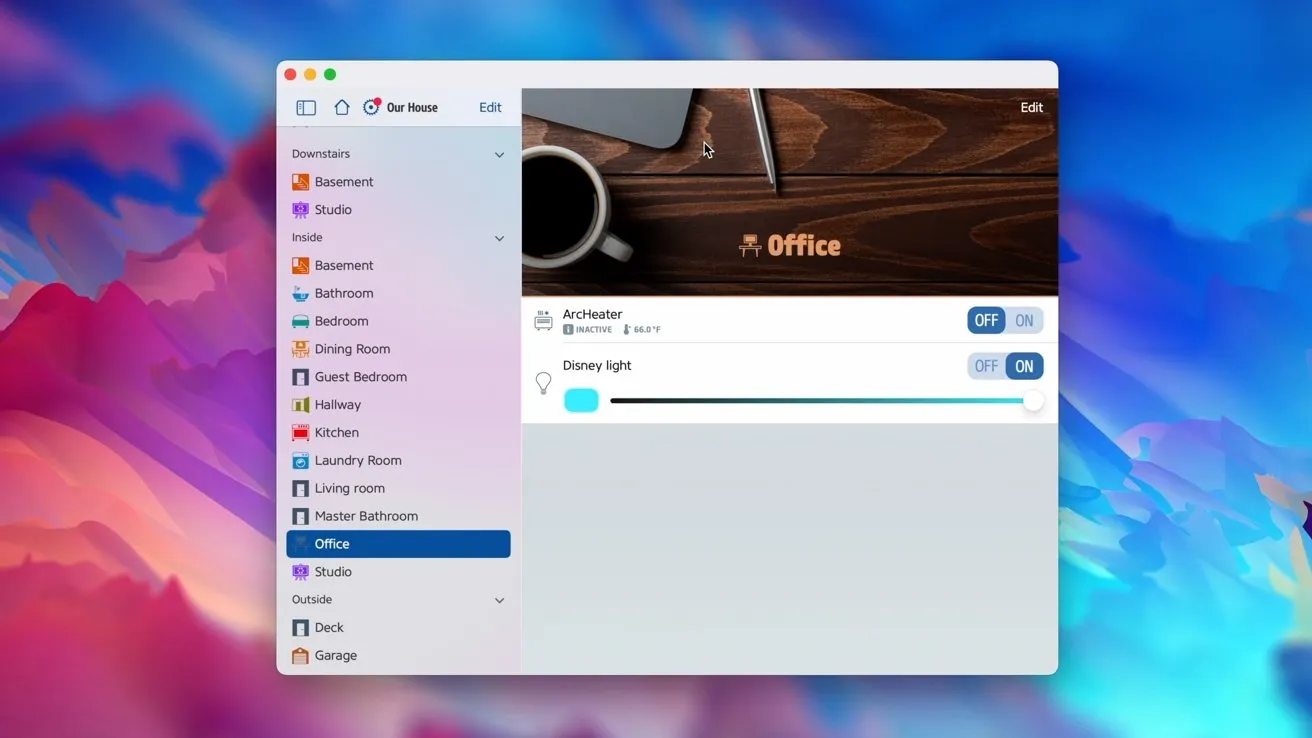Image resolution: width=1312 pixels, height=738 pixels.
Task: Click Edit in the sidebar header
Action: [x=490, y=108]
